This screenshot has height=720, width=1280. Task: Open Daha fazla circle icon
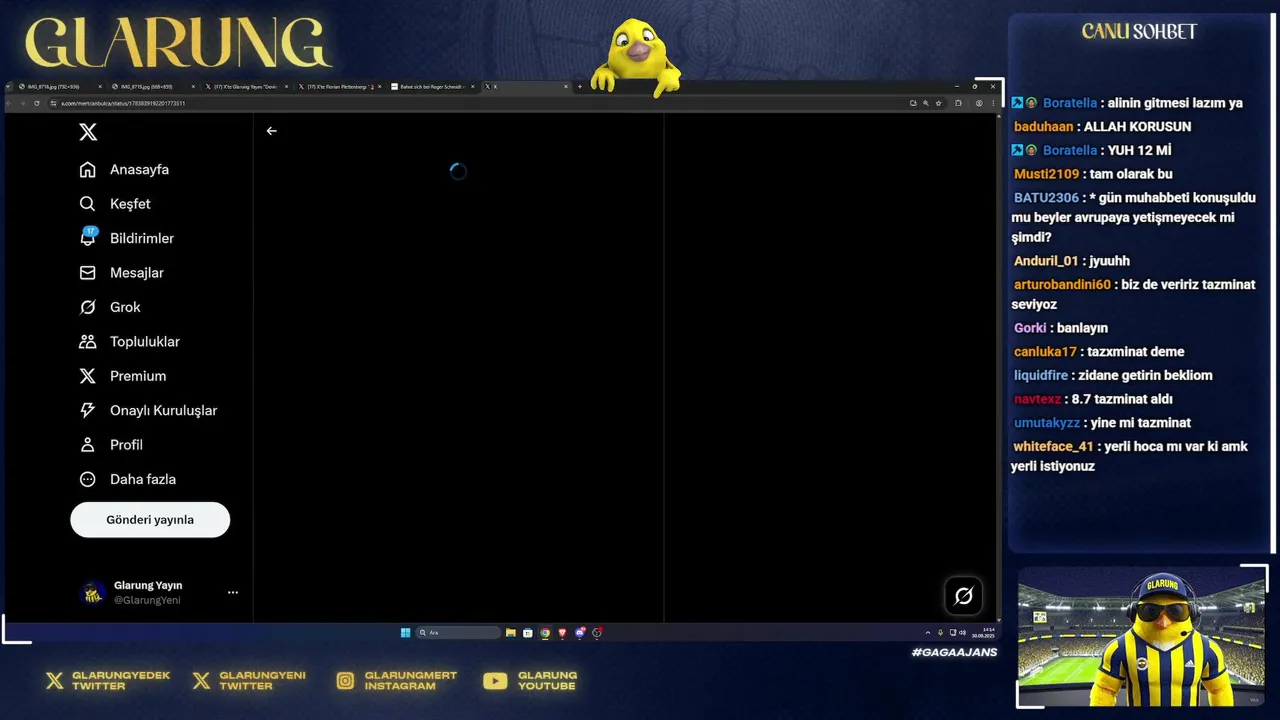(x=88, y=479)
